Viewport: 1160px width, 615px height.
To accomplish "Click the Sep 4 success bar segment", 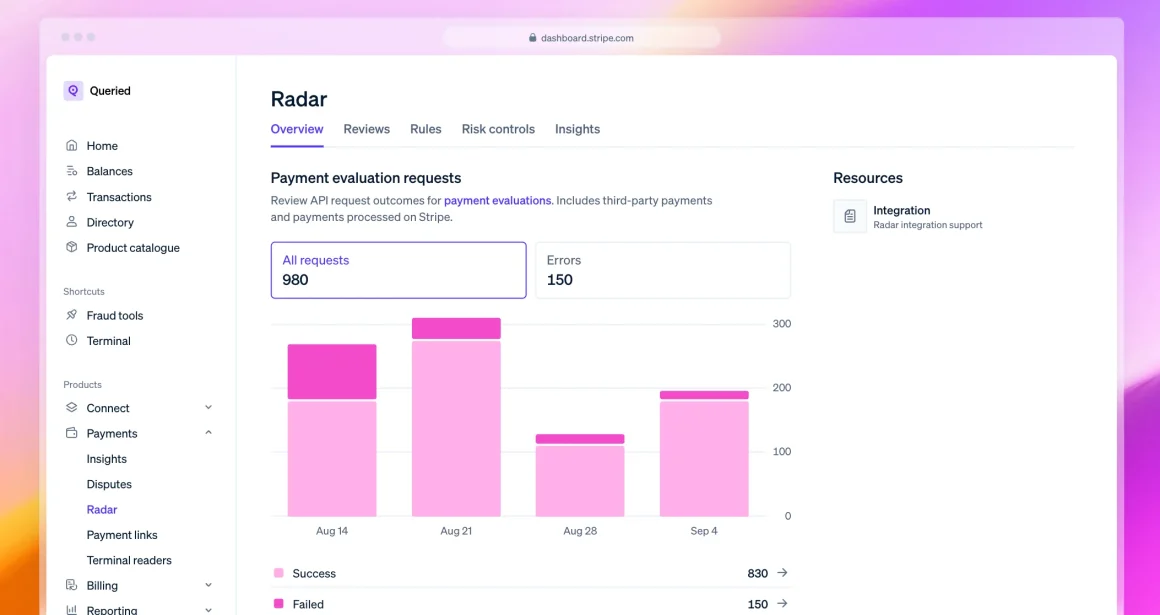I will click(x=704, y=459).
